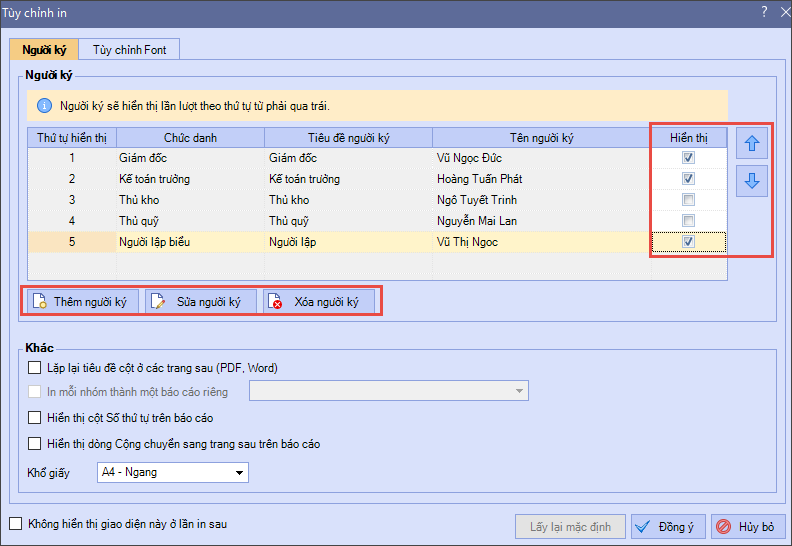Tick Không hiển thị giao diện này checkbox

click(15, 523)
